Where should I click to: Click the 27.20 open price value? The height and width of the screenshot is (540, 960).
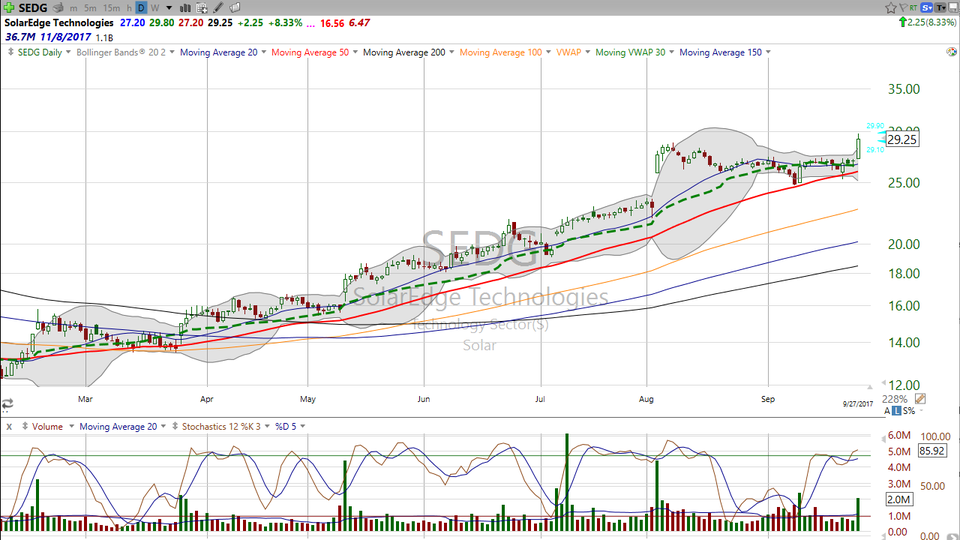click(x=132, y=23)
